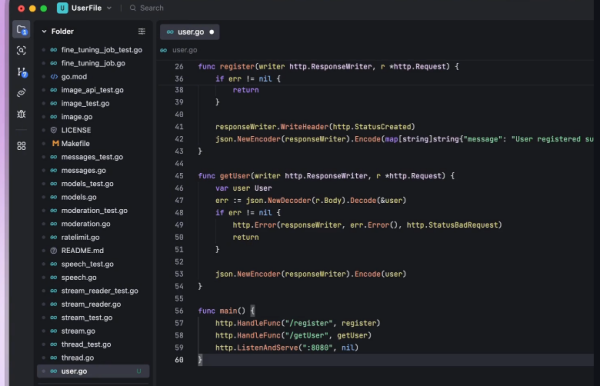Open moderation_test.go file
This screenshot has width=600, height=386.
(94, 210)
